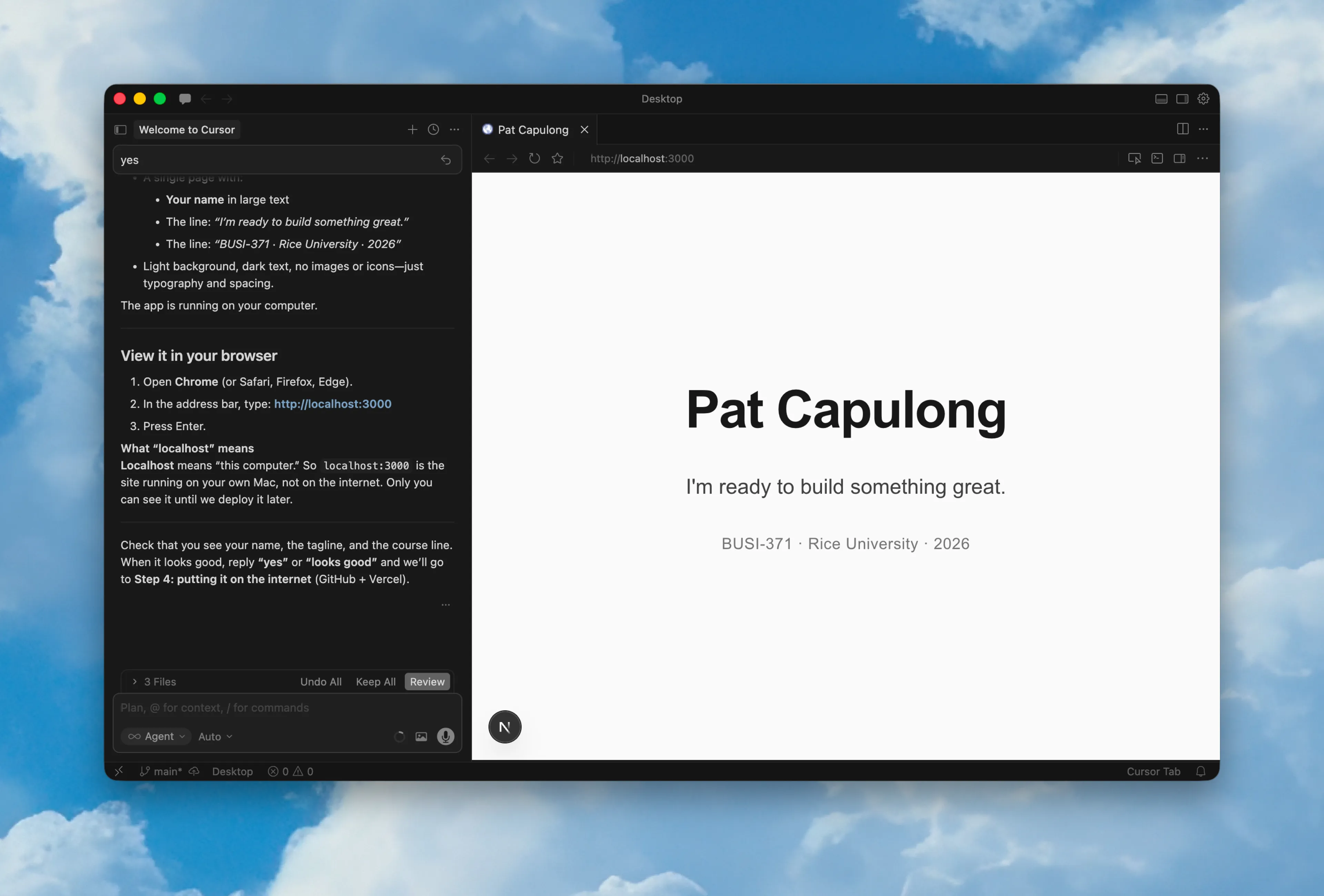Click the 'yes' message box
Image resolution: width=1324 pixels, height=896 pixels.
click(x=287, y=160)
